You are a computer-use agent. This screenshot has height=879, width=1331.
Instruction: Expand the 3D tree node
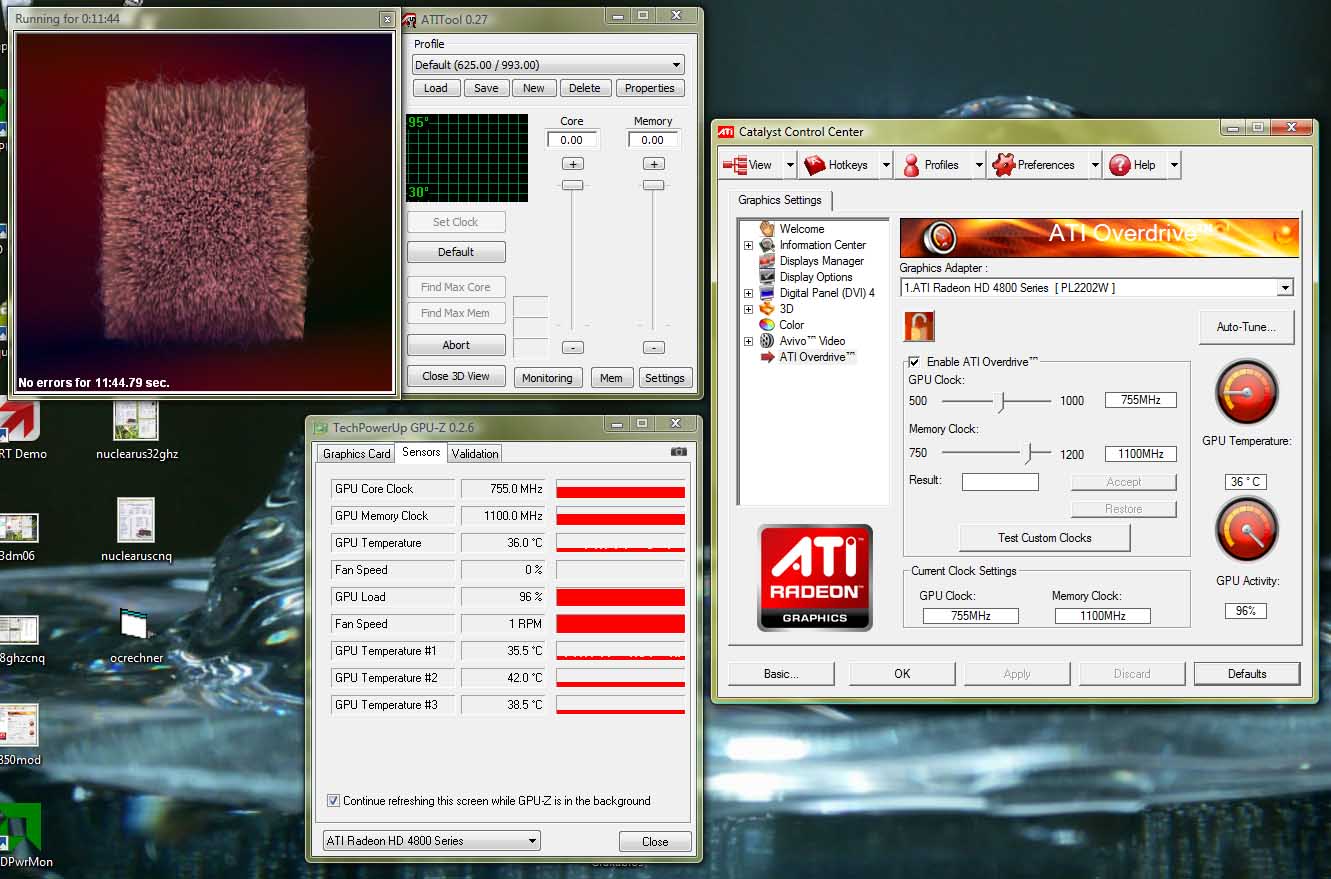tap(748, 309)
